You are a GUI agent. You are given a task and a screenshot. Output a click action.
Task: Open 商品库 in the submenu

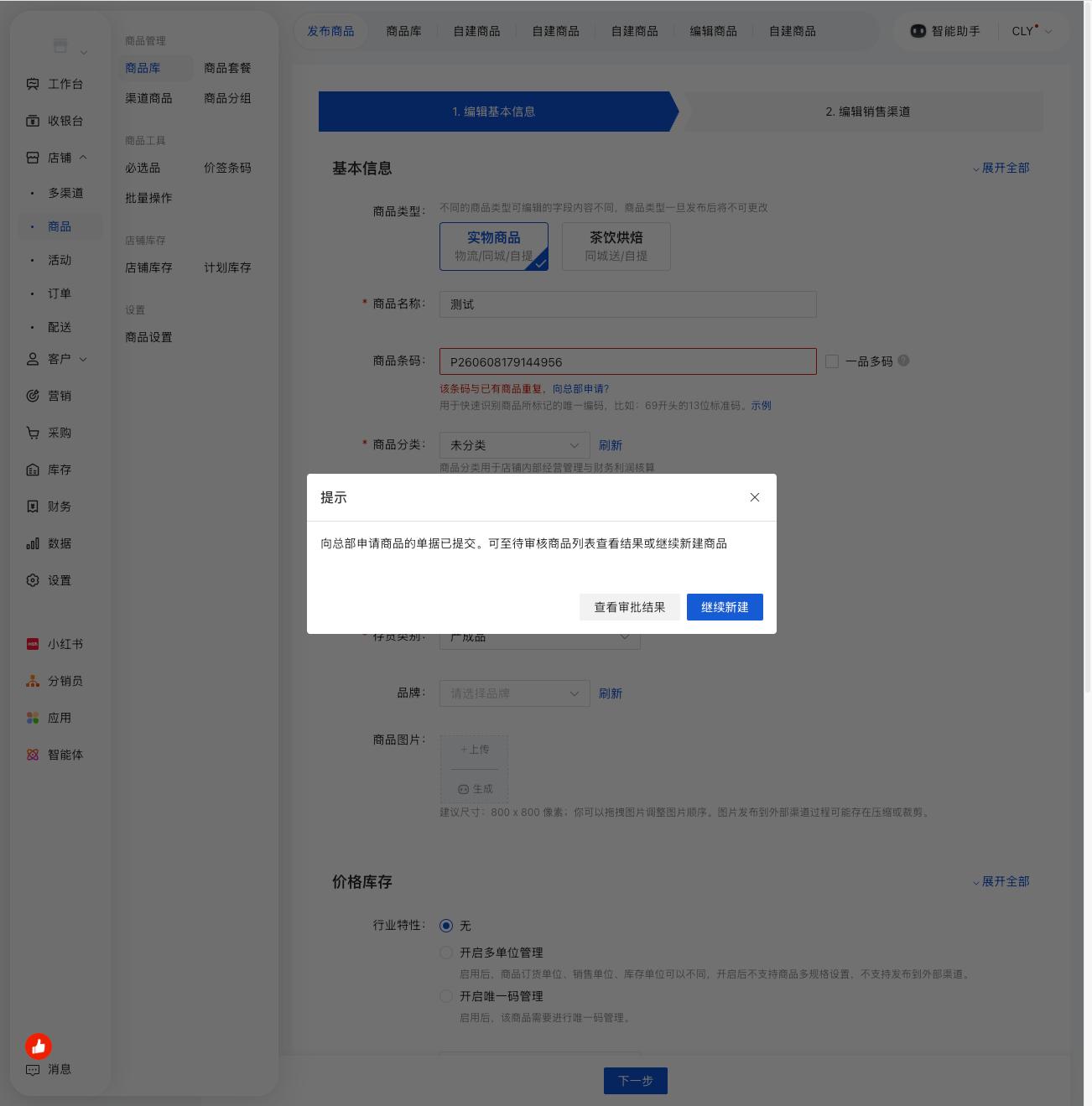[x=143, y=68]
